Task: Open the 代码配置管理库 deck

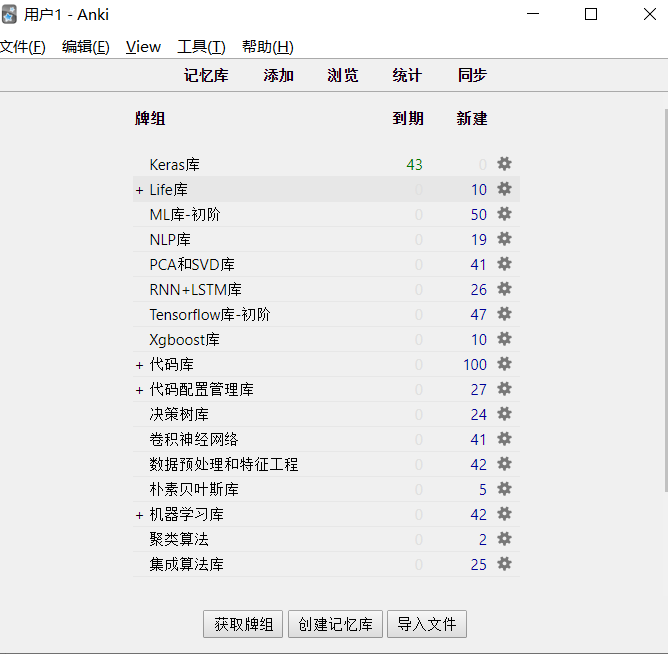Action: click(x=202, y=390)
